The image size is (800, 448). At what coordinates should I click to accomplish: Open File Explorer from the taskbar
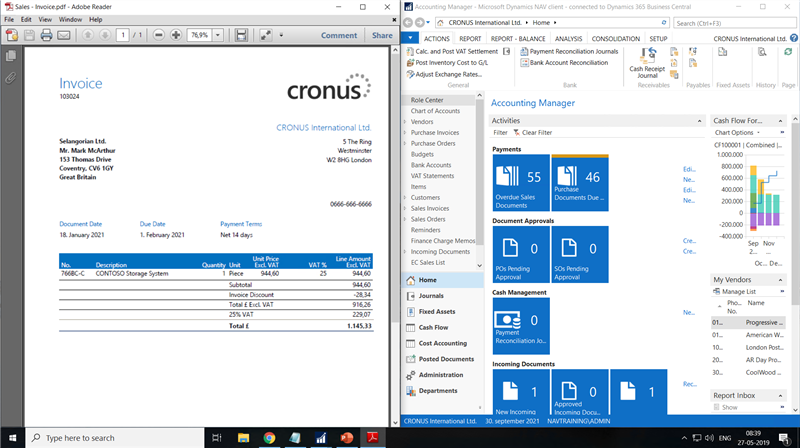click(x=243, y=438)
